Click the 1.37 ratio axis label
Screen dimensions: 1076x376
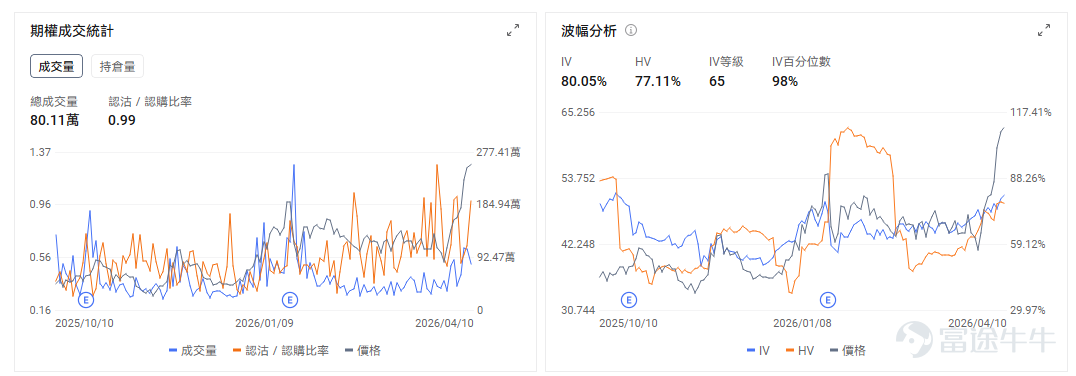click(40, 152)
